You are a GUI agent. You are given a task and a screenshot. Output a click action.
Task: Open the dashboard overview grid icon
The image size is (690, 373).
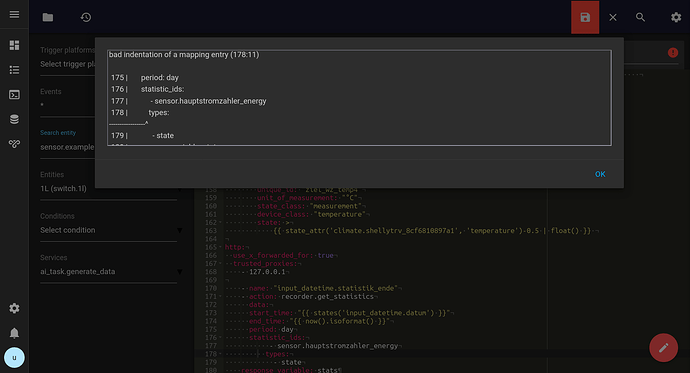14,45
